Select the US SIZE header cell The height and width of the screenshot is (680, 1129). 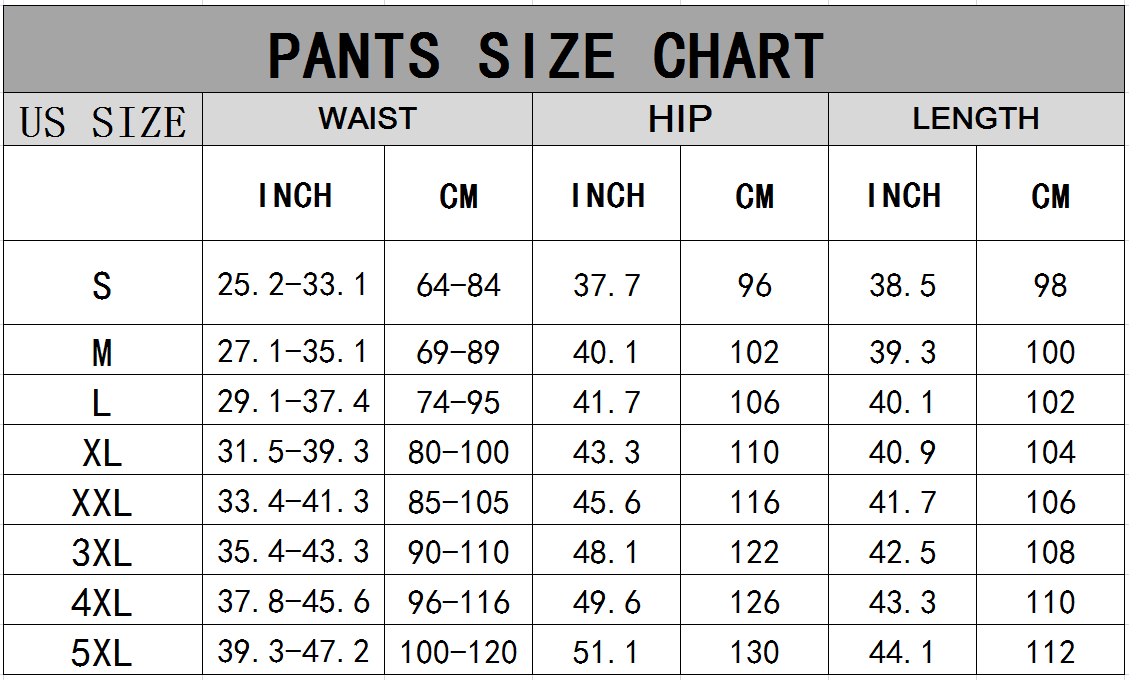click(103, 122)
